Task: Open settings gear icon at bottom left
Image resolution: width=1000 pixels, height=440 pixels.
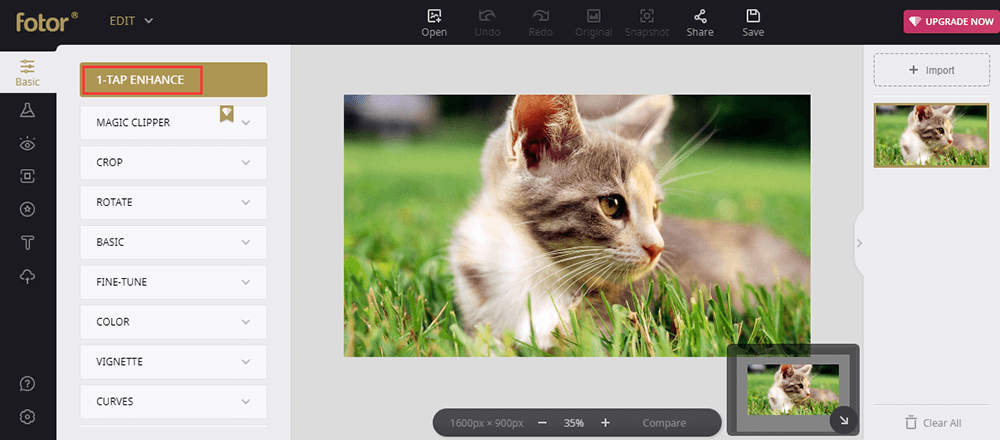Action: tap(28, 417)
